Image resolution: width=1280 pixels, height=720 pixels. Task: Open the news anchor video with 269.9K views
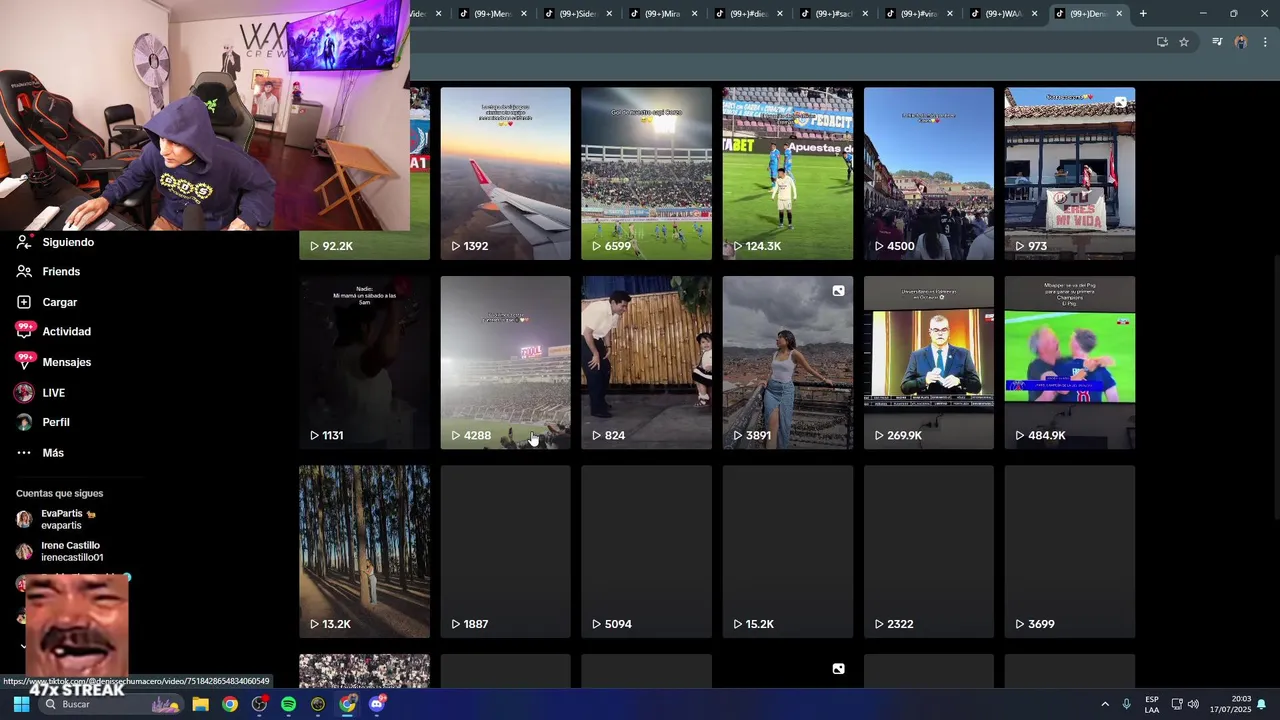929,362
